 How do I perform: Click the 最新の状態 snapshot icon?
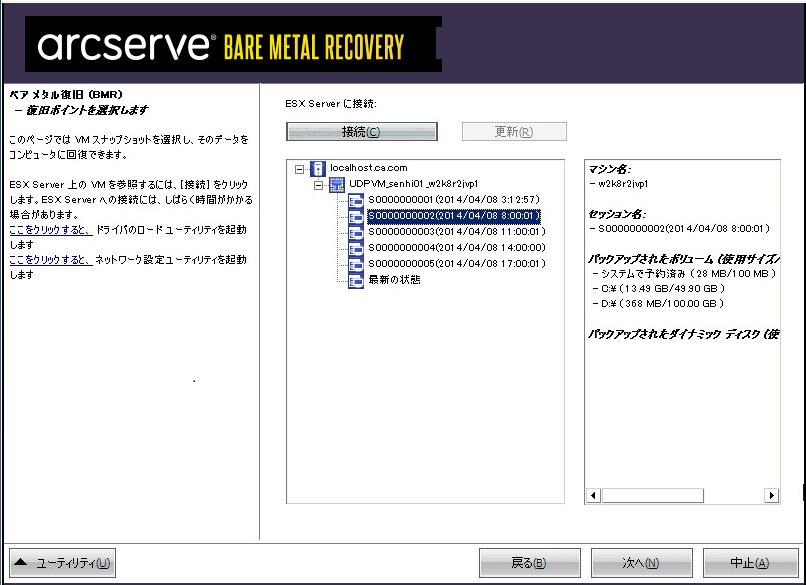coord(356,280)
